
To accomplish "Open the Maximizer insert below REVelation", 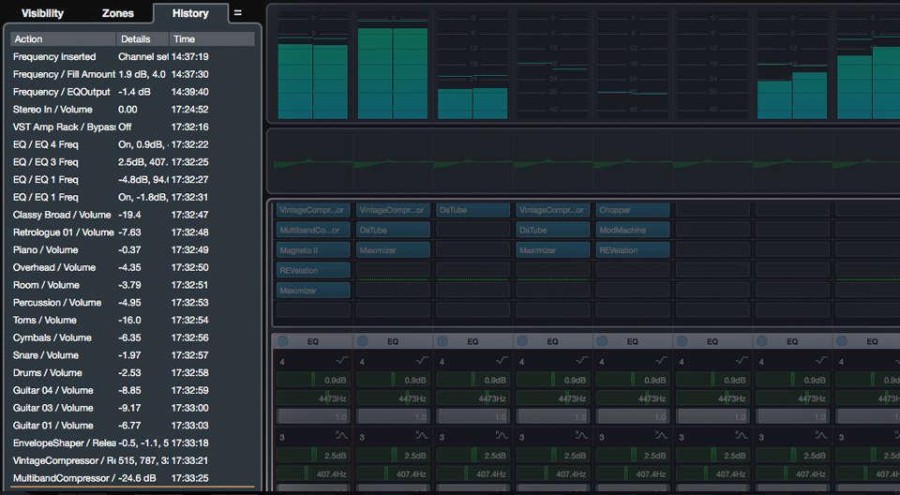I will (313, 291).
